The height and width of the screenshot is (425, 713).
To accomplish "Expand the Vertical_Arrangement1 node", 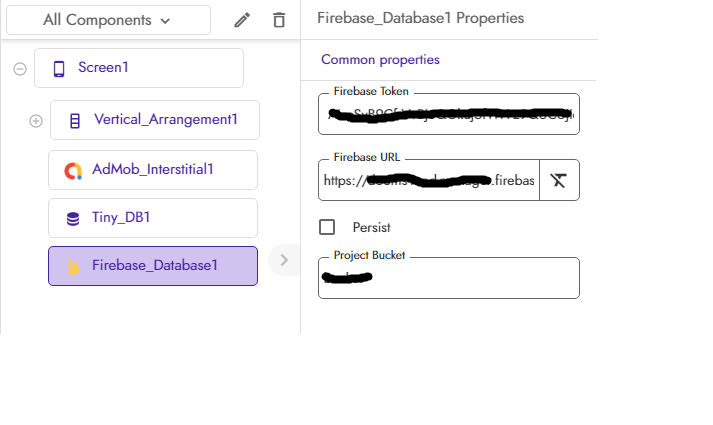I will click(x=36, y=120).
